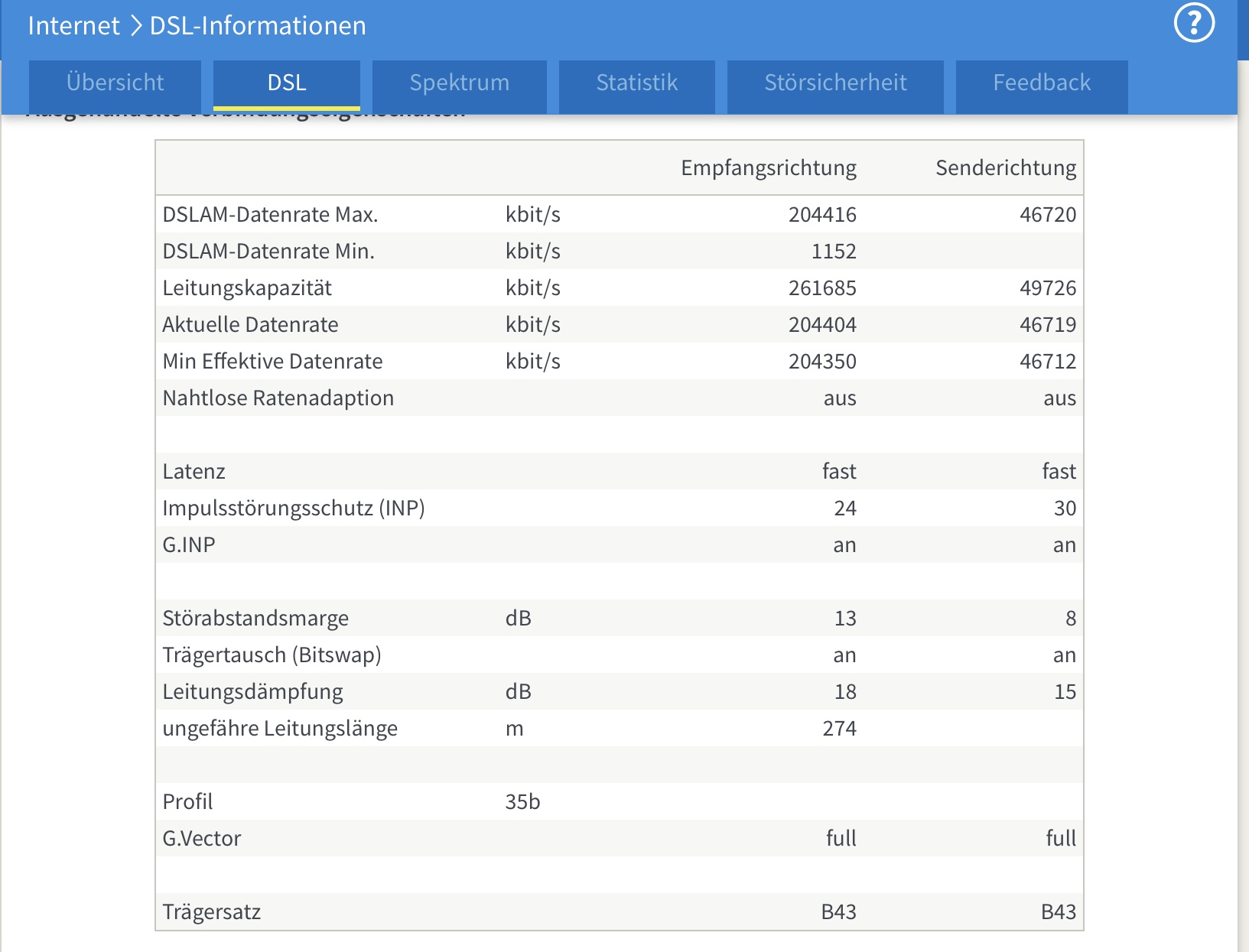1249x952 pixels.
Task: Click the dB unit of Leitungsdämpfung
Action: (x=518, y=692)
